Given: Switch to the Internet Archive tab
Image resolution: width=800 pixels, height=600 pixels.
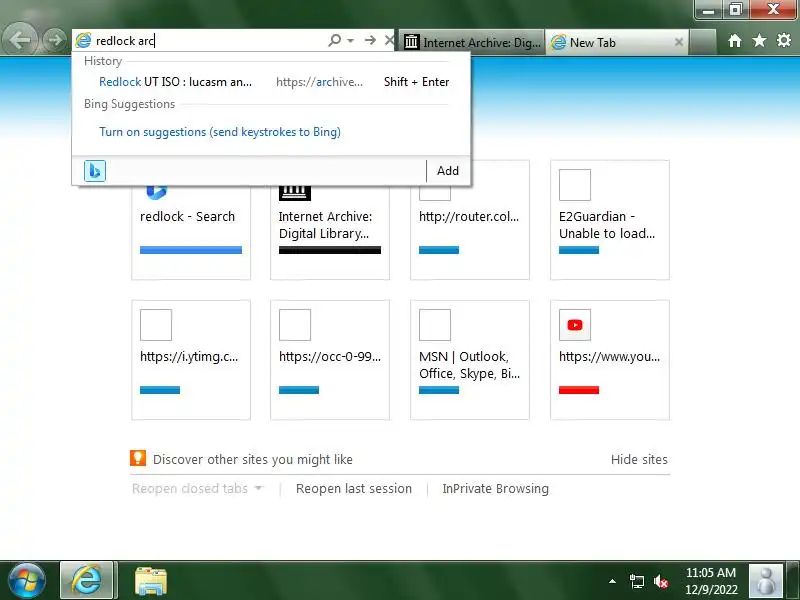Looking at the screenshot, I should coord(472,42).
